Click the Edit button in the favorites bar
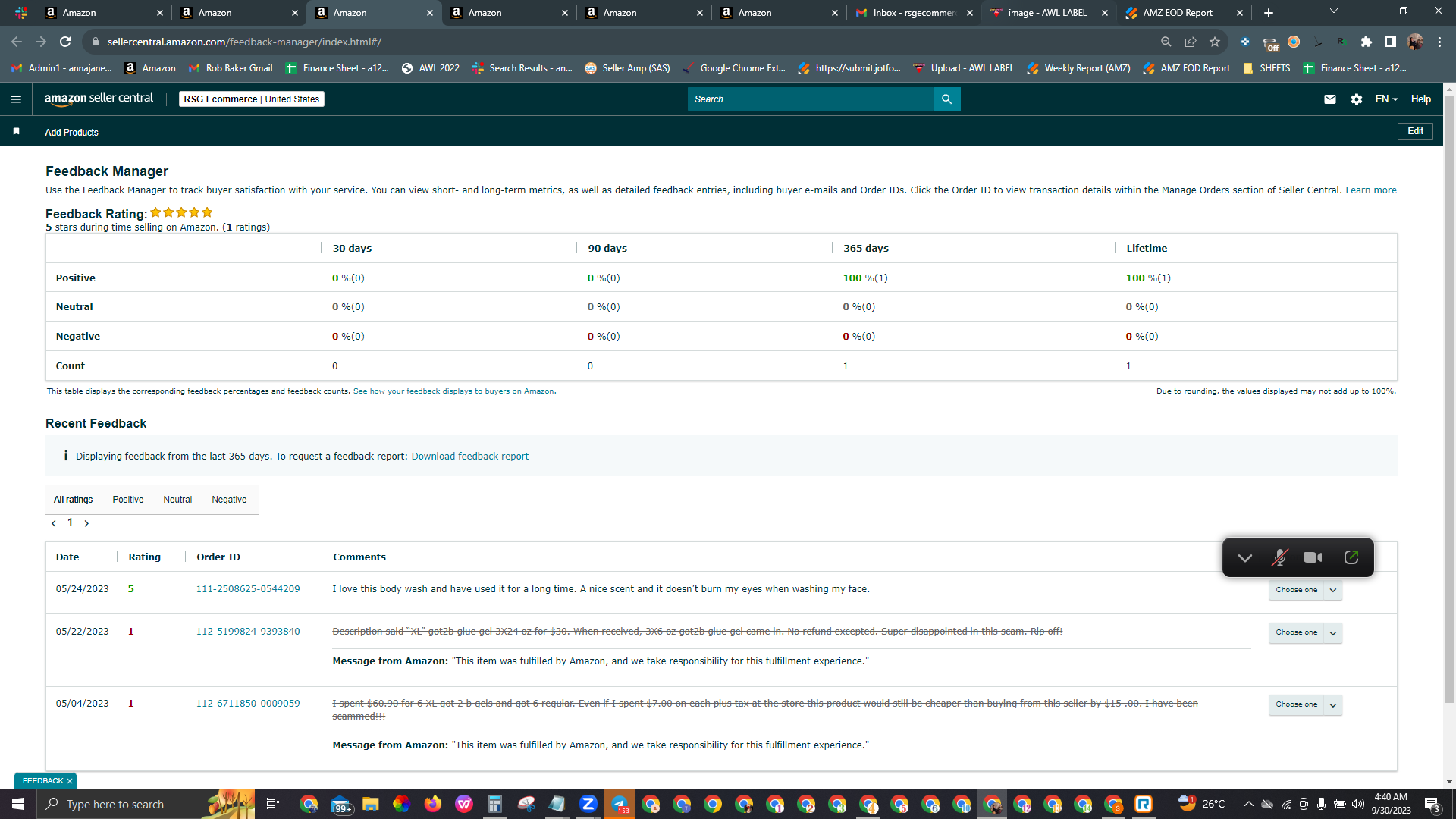The image size is (1456, 819). point(1415,131)
